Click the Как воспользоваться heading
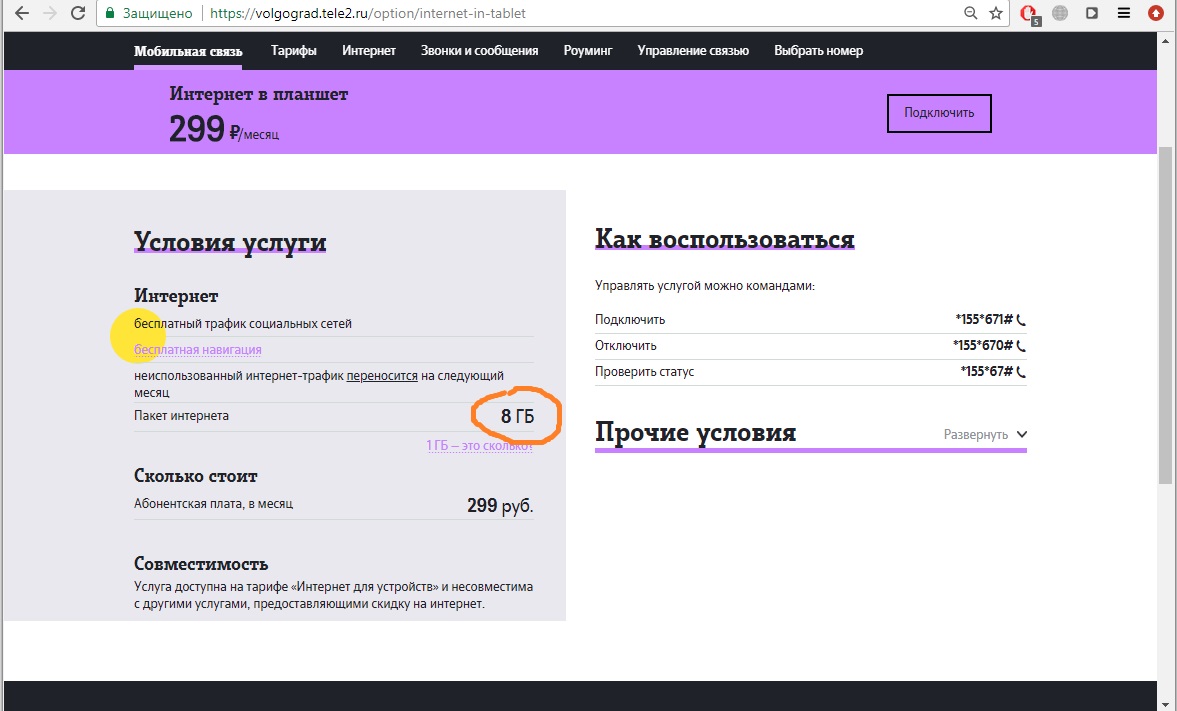 pos(725,239)
